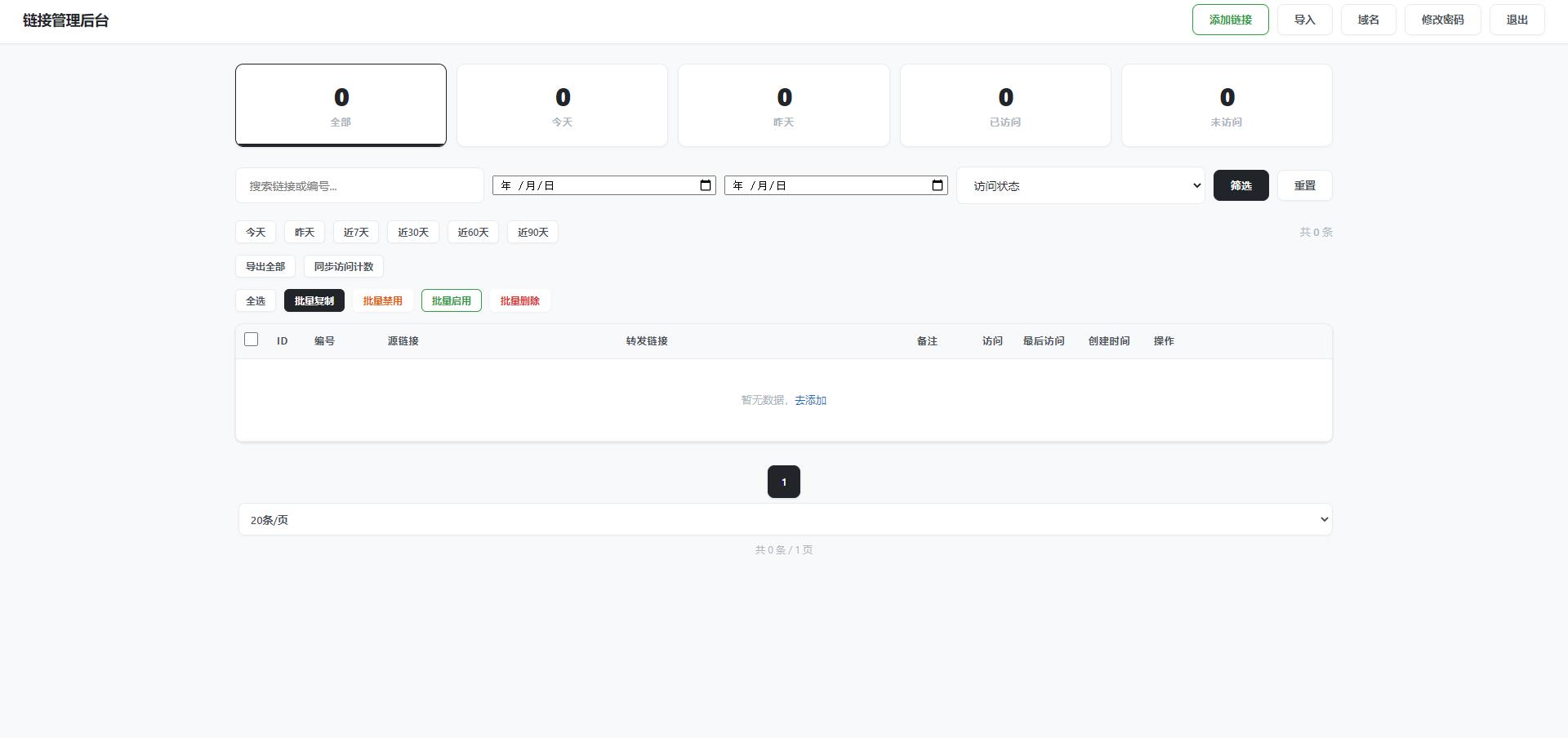The image size is (1568, 738).
Task: Click 修改密码 to change password
Action: tap(1442, 20)
